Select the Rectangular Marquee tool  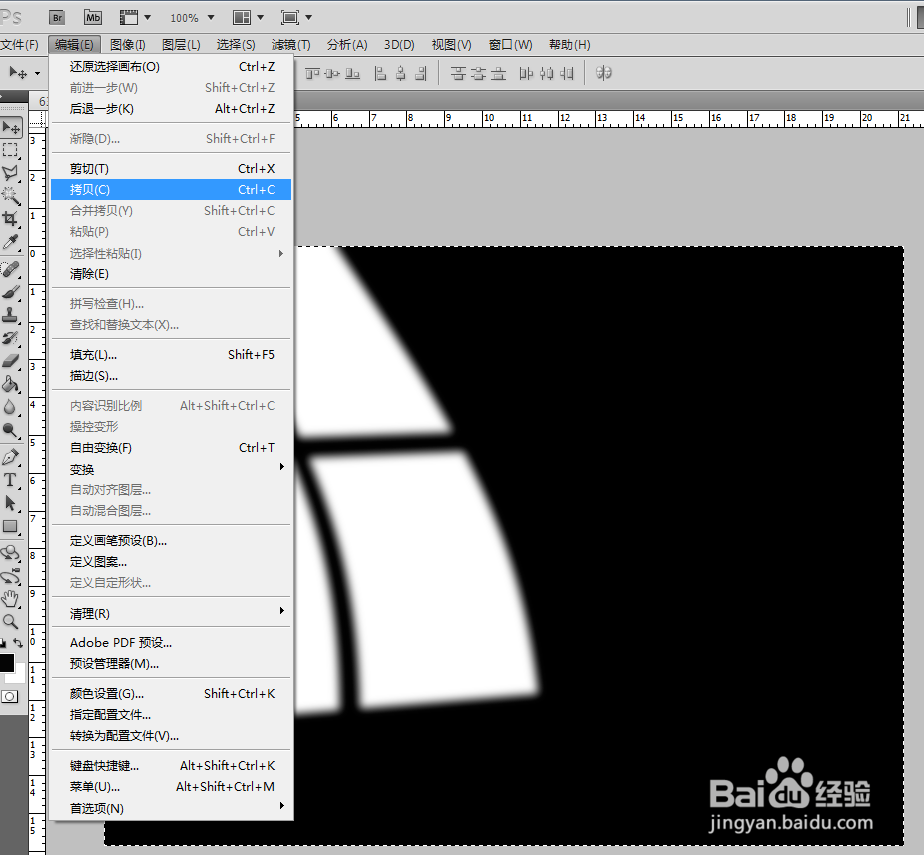coord(11,150)
